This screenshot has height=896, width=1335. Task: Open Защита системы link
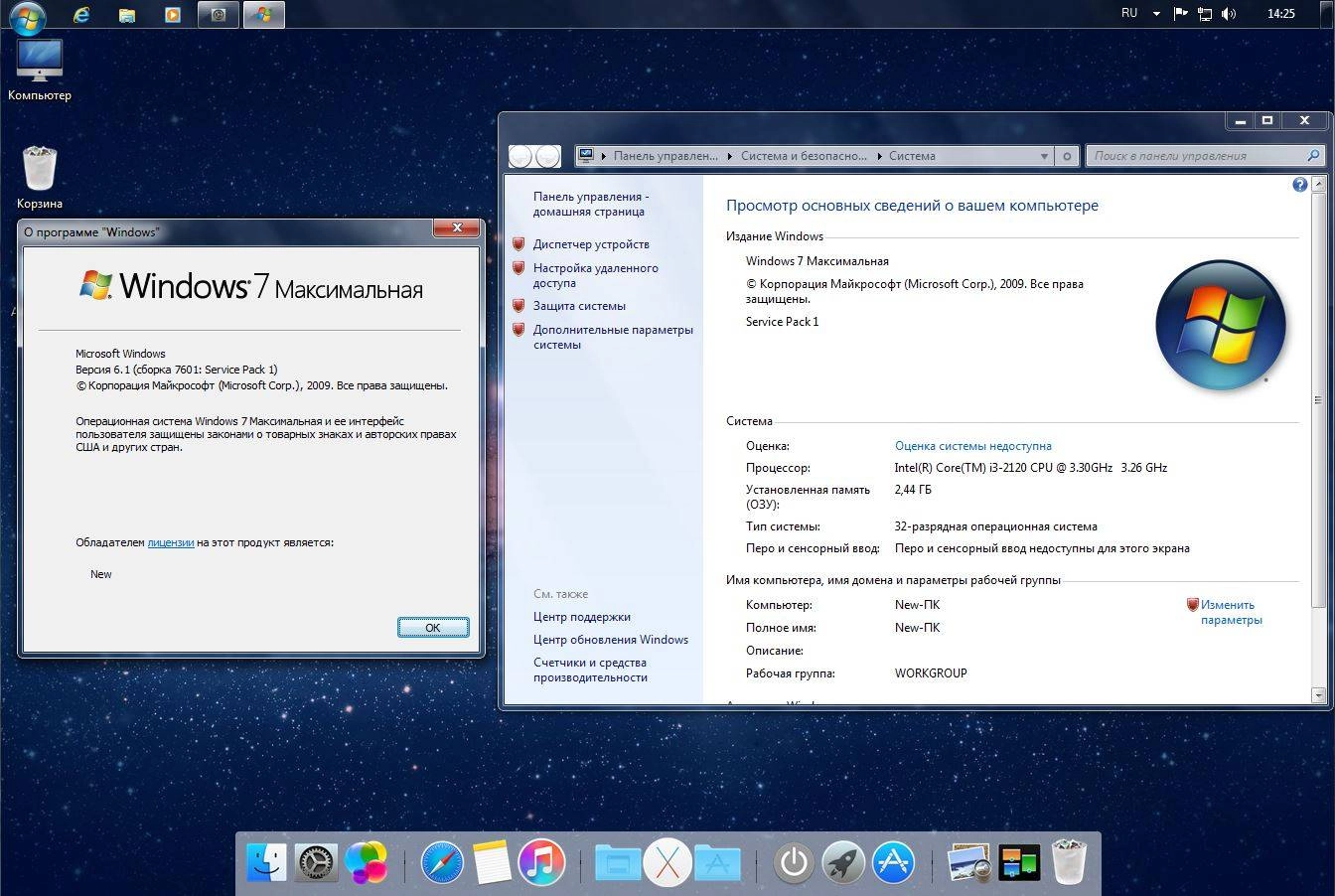tap(579, 306)
